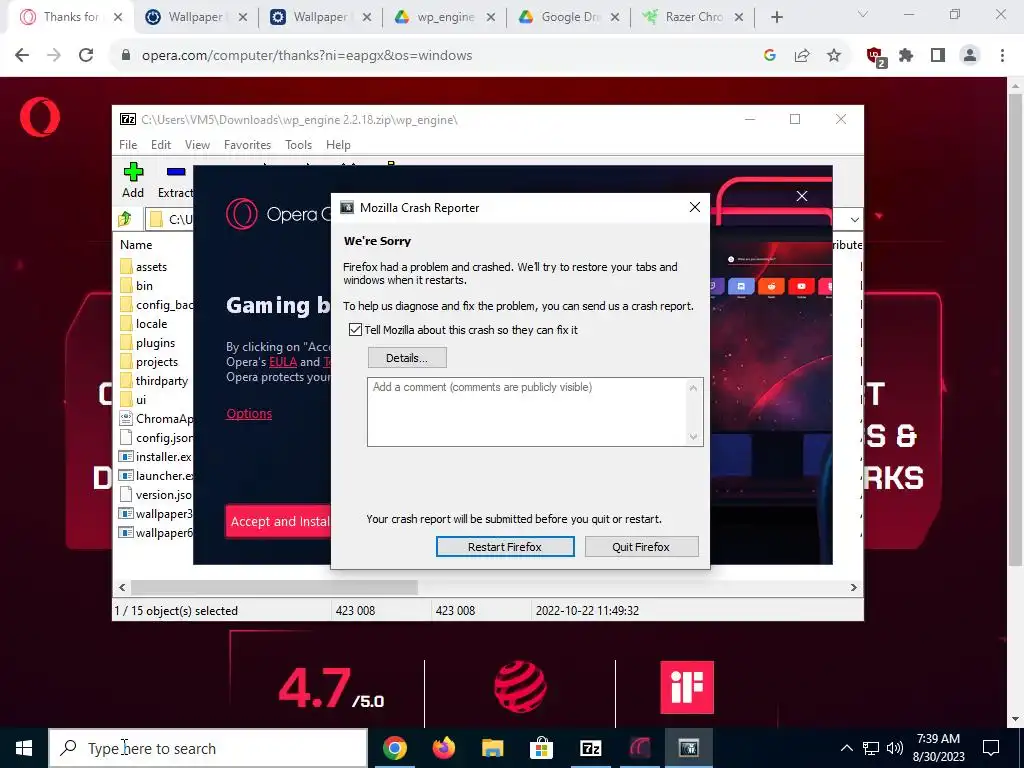
Task: Open Opera GX installer taskbar icon
Action: coord(639,748)
